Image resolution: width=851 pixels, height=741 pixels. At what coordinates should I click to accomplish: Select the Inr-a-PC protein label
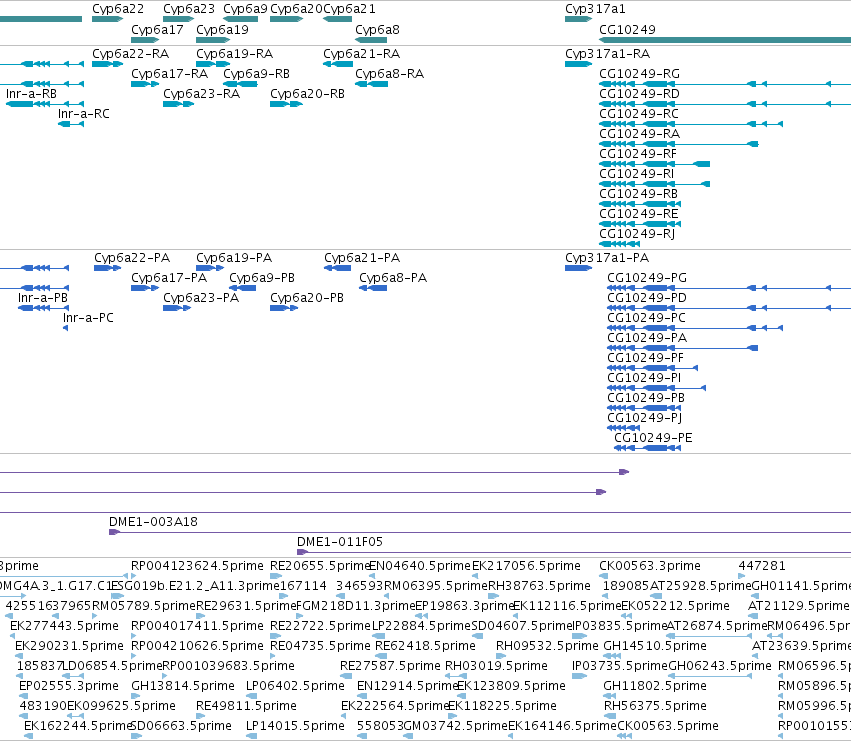(x=88, y=318)
